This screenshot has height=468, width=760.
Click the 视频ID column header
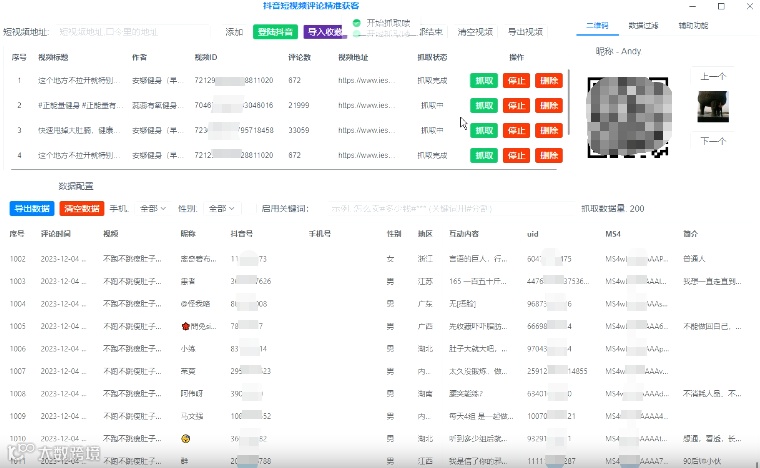point(206,57)
